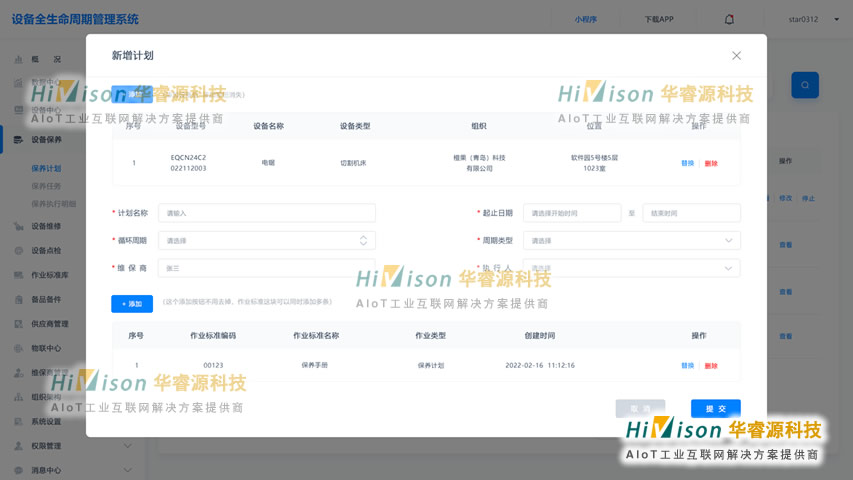Viewport: 853px width, 480px height.
Task: Click the 计划名称 input field
Action: [267, 213]
